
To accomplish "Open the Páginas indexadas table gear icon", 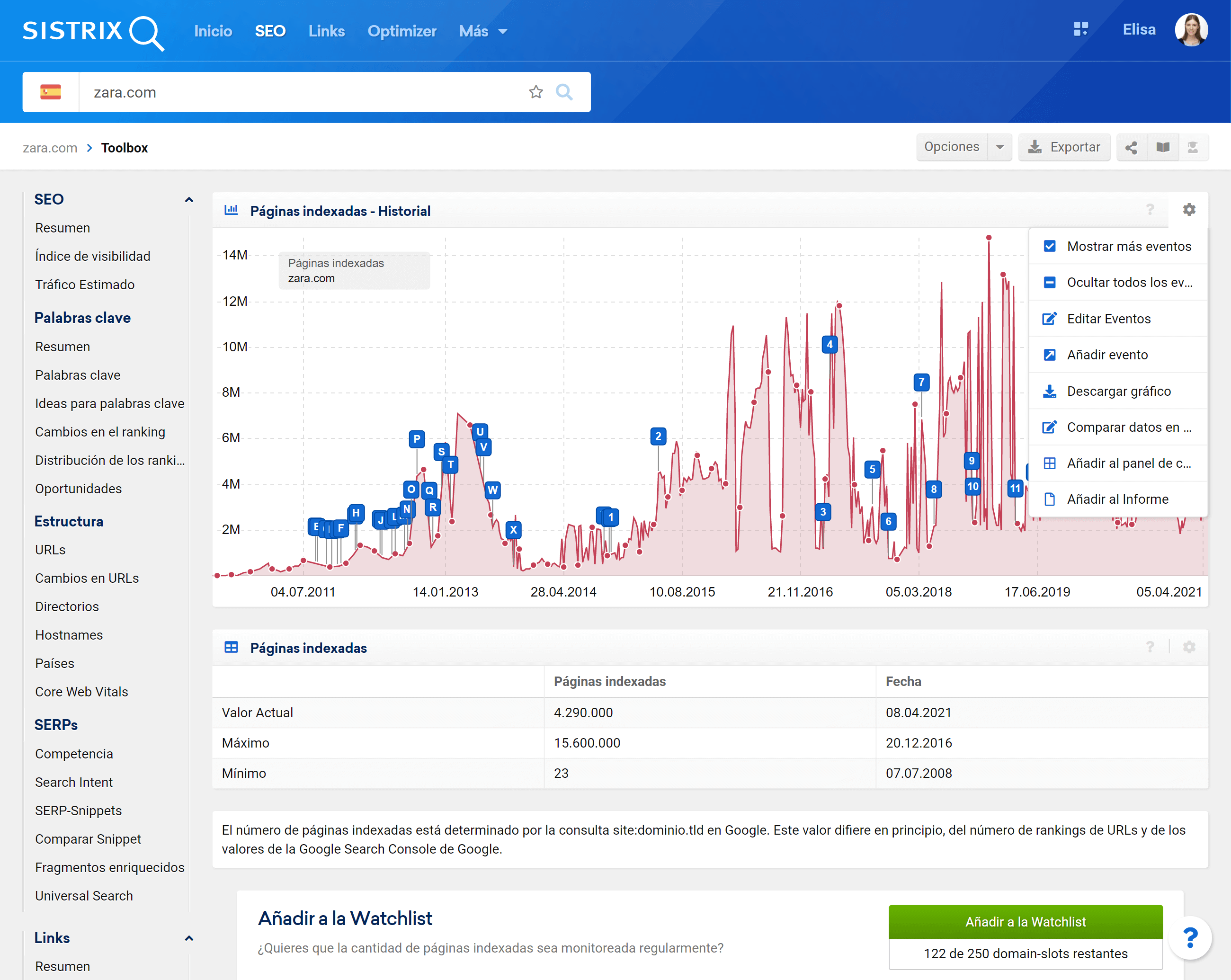I will coord(1189,647).
